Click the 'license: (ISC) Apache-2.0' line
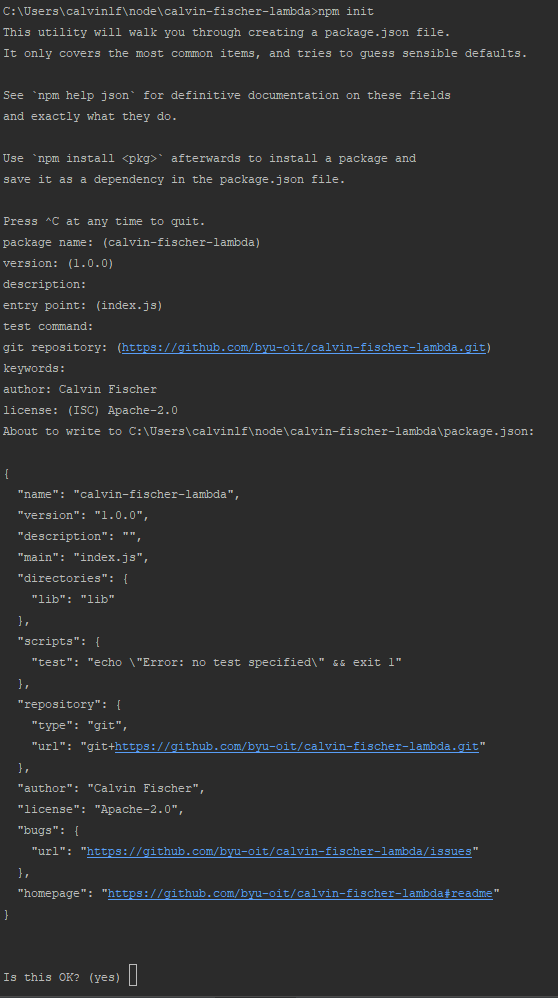This screenshot has height=998, width=558. tap(90, 411)
